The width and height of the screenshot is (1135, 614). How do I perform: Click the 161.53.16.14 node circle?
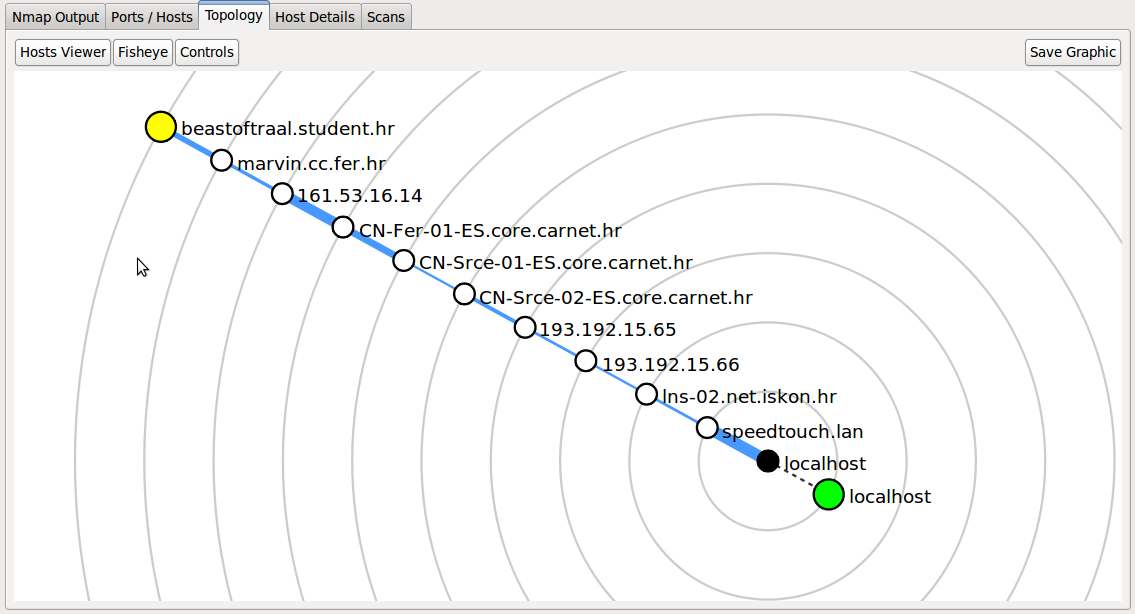[282, 194]
